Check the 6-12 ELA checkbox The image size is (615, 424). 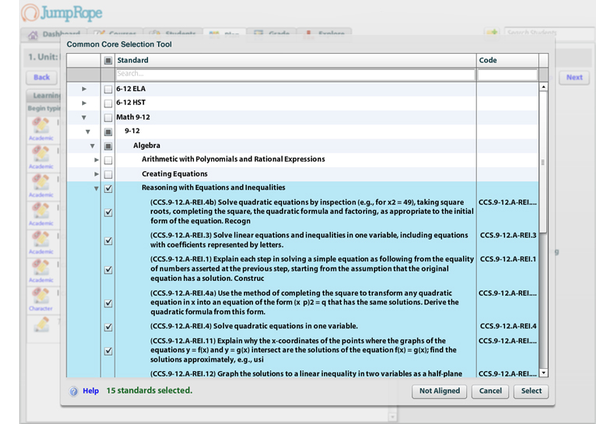[108, 89]
